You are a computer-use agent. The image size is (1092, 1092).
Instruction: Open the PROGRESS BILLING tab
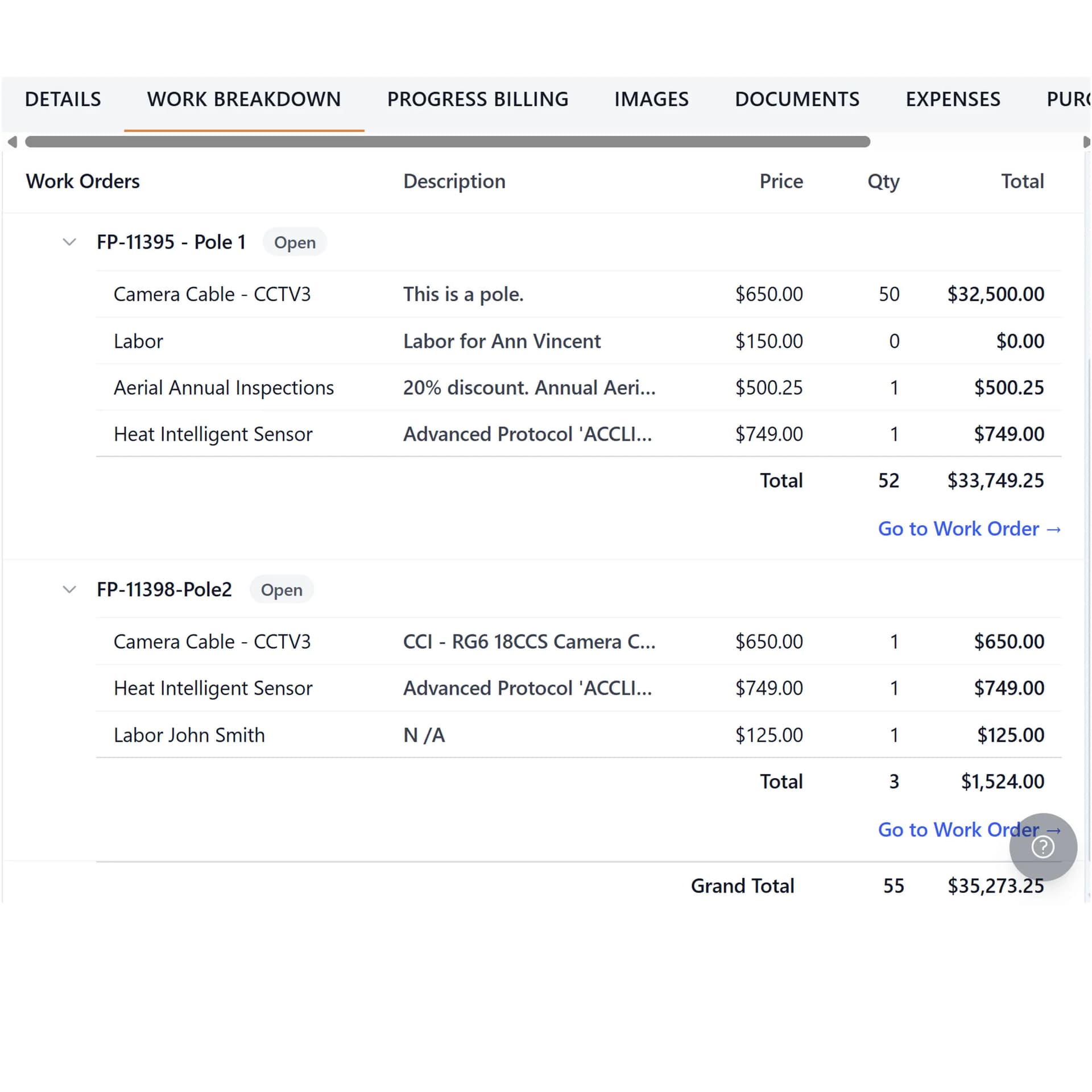(478, 100)
